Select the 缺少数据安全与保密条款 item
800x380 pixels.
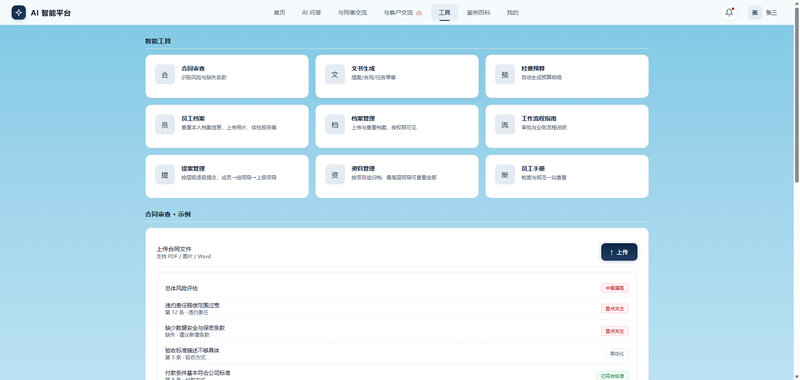coord(195,328)
